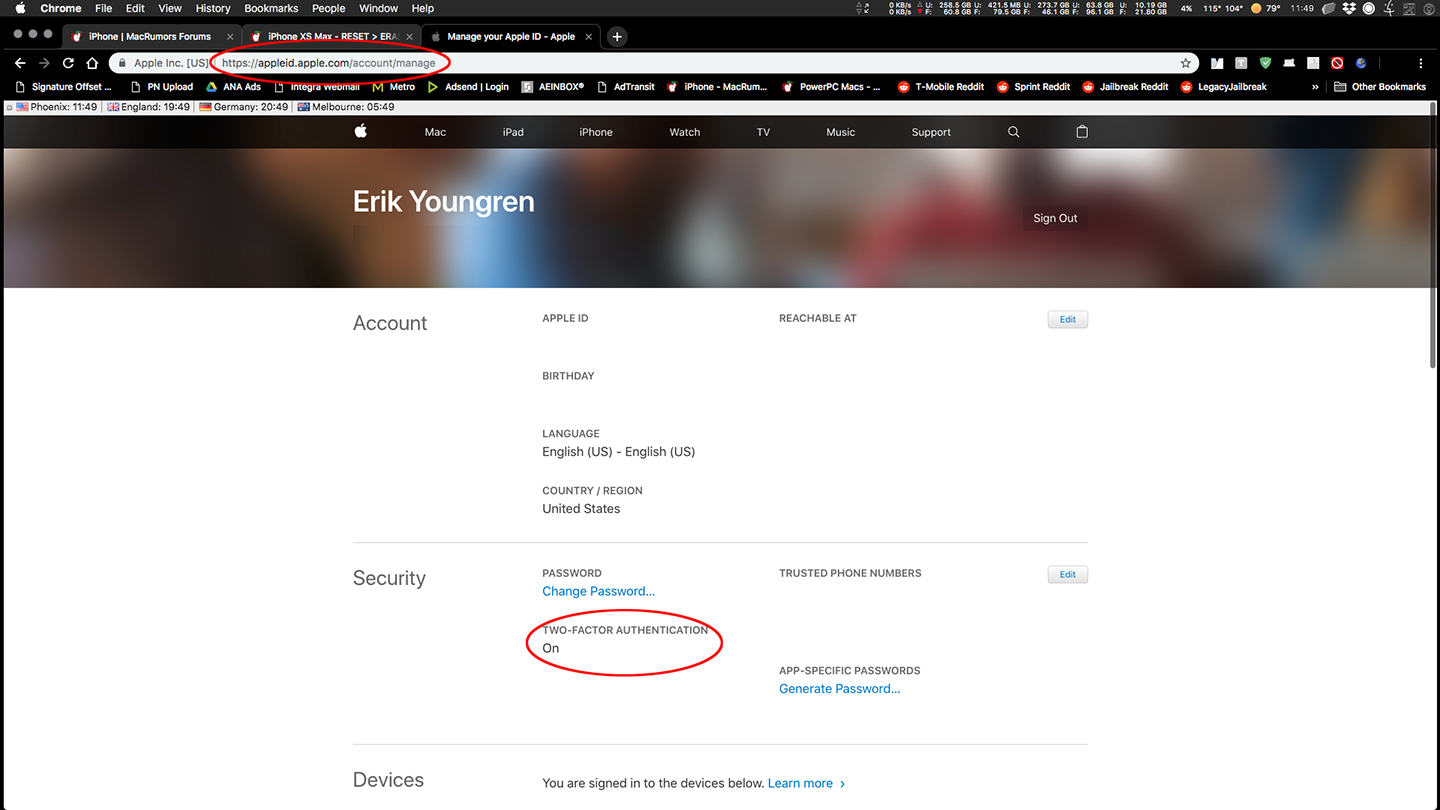1440x810 pixels.
Task: Open the Bookmarks menu
Action: 271,8
